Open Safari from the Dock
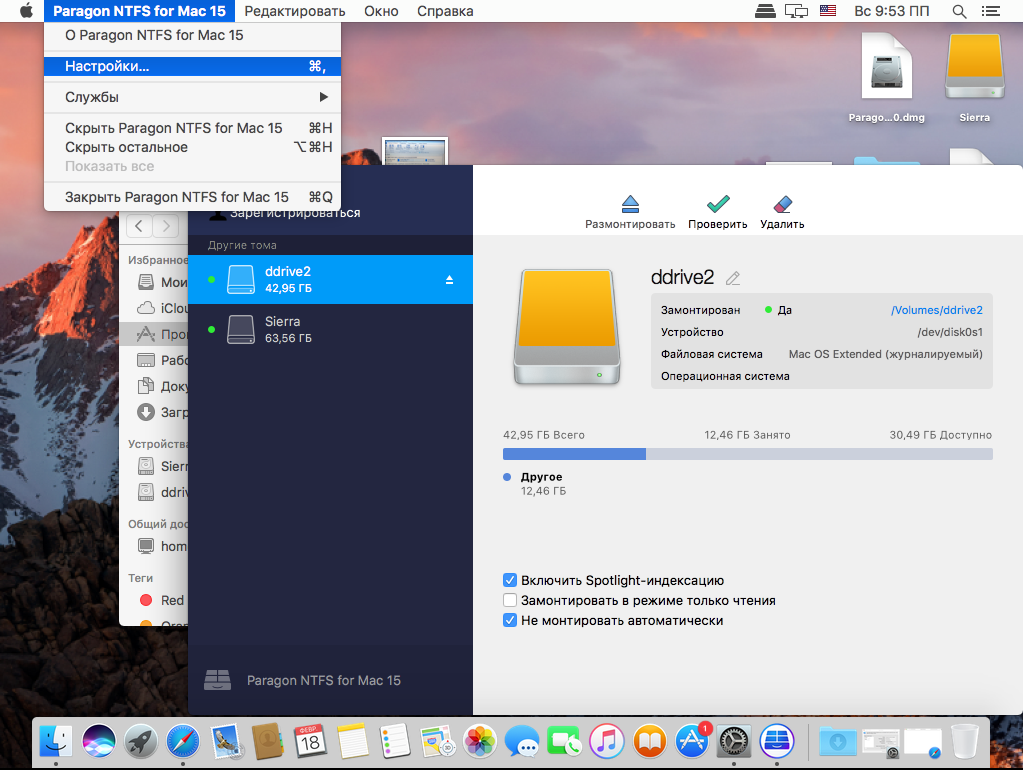This screenshot has width=1023, height=770. pos(183,741)
